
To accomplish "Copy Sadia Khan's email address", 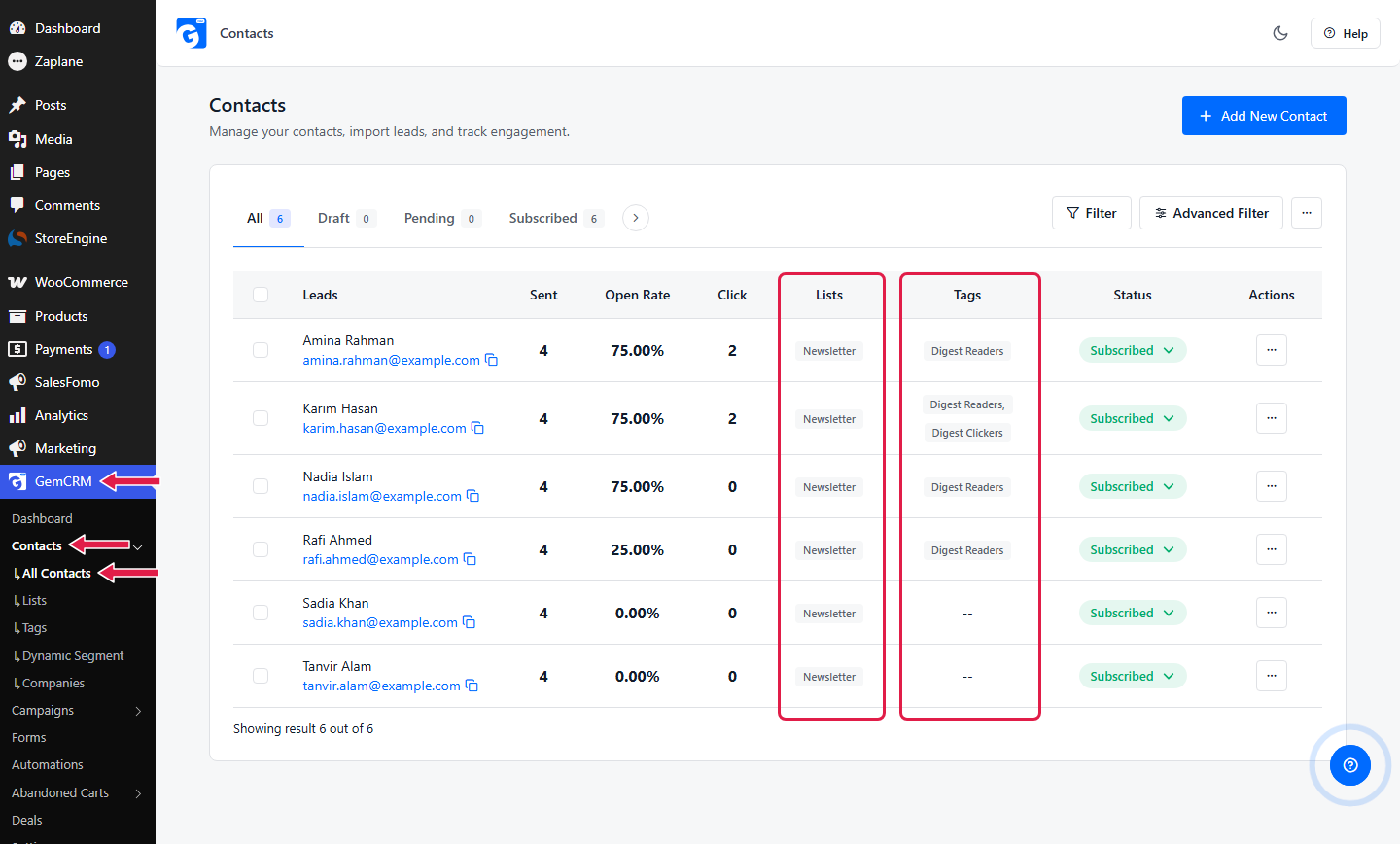I will [x=470, y=622].
